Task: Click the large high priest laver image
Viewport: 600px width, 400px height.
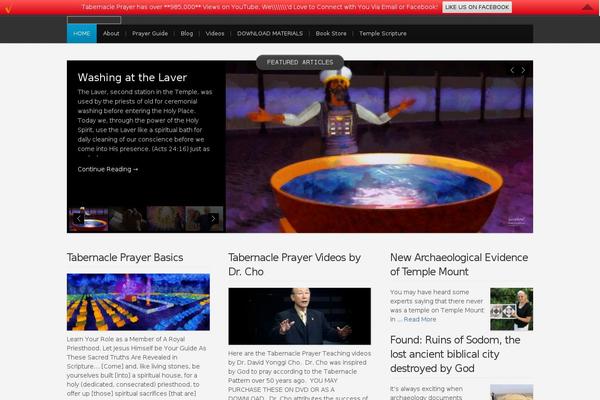Action: (x=379, y=147)
